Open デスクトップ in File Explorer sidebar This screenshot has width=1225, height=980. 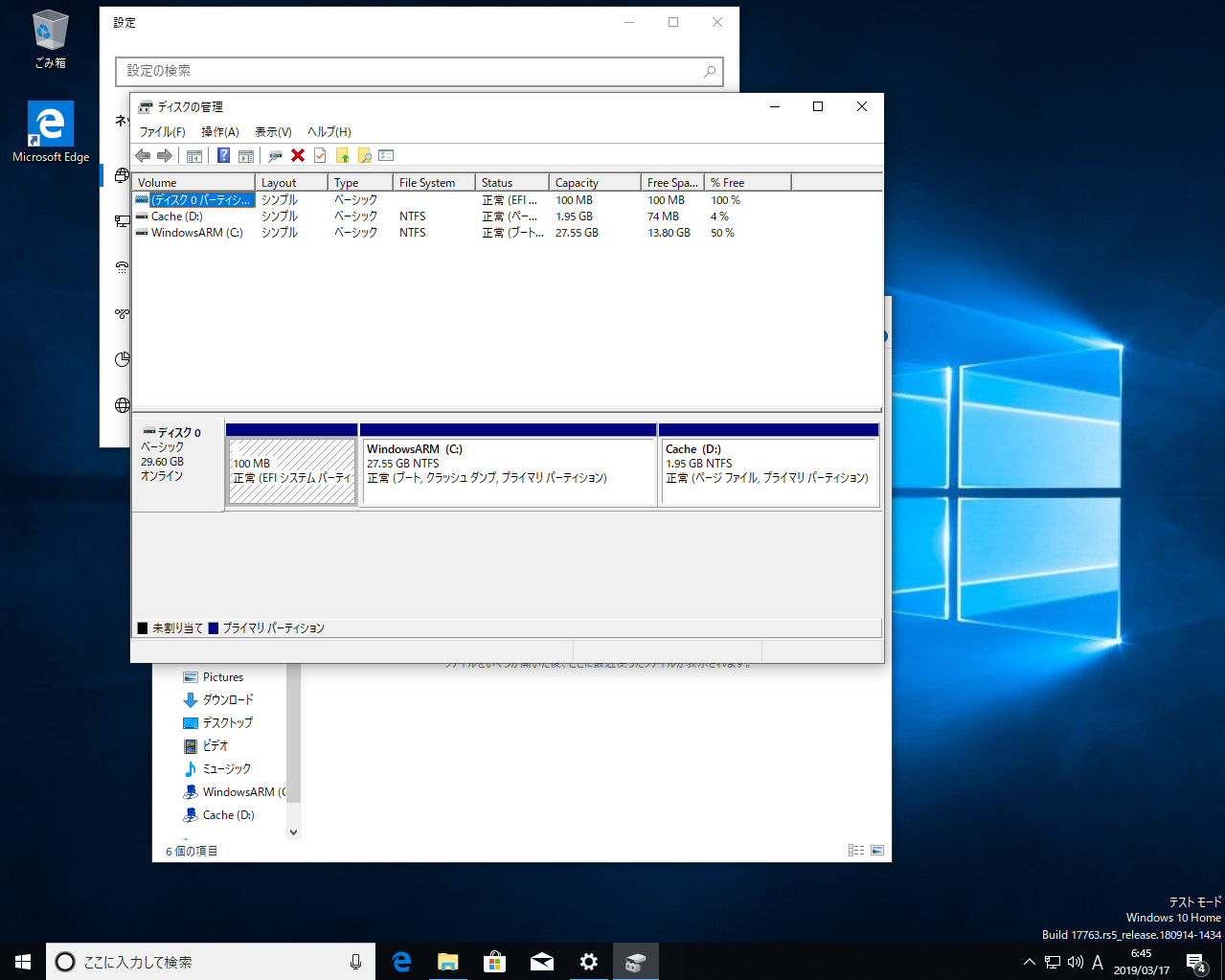[217, 723]
